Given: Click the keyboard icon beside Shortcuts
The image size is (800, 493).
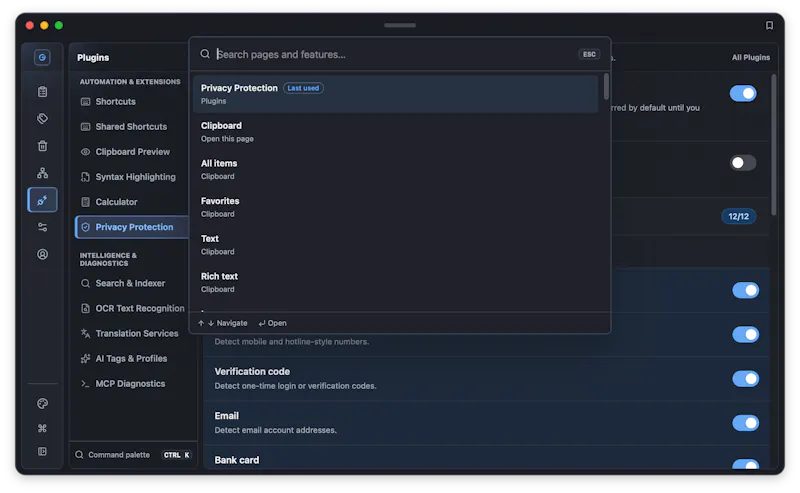Looking at the screenshot, I should coord(85,102).
